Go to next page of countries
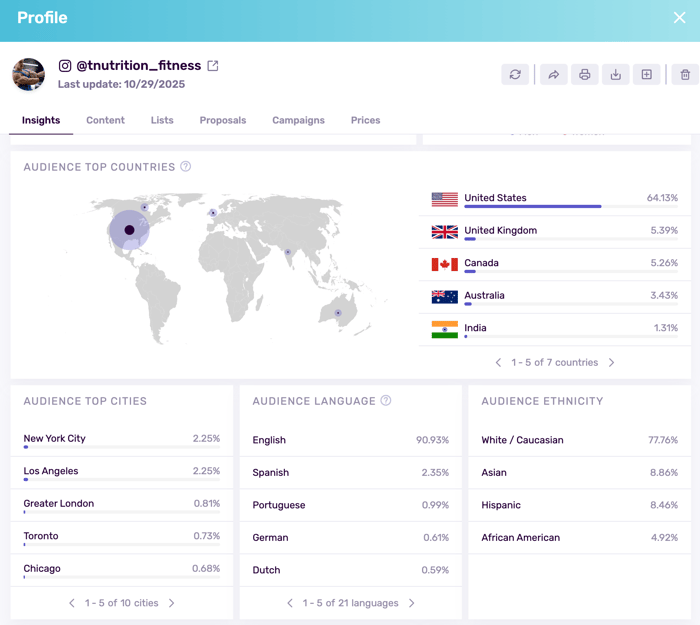 [612, 363]
